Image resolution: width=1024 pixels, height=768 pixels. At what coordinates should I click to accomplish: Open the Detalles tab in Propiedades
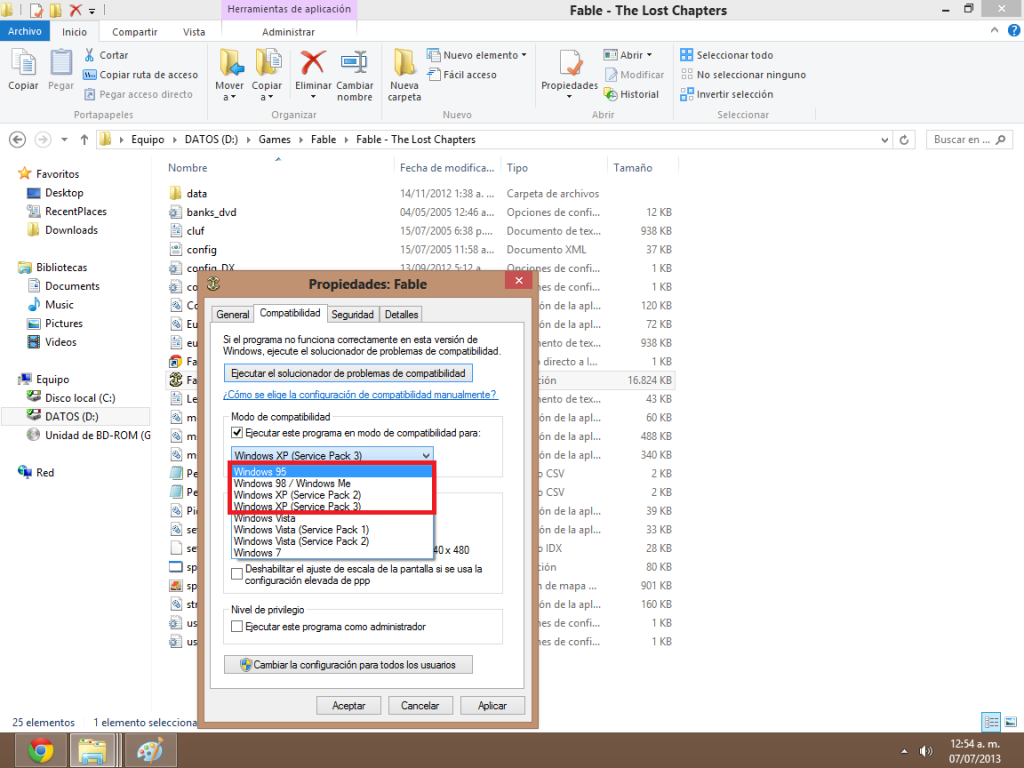click(401, 314)
